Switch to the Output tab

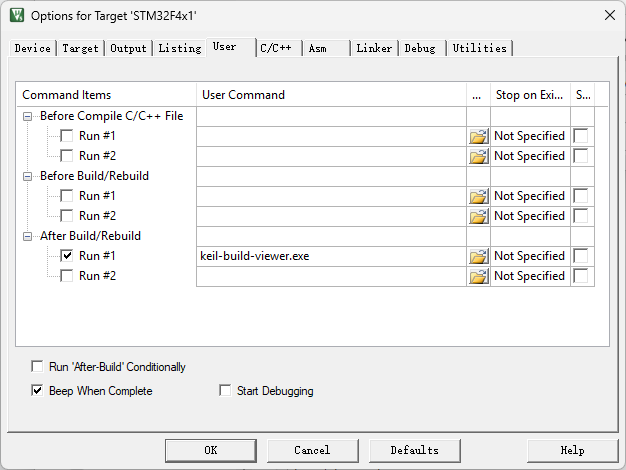click(128, 48)
